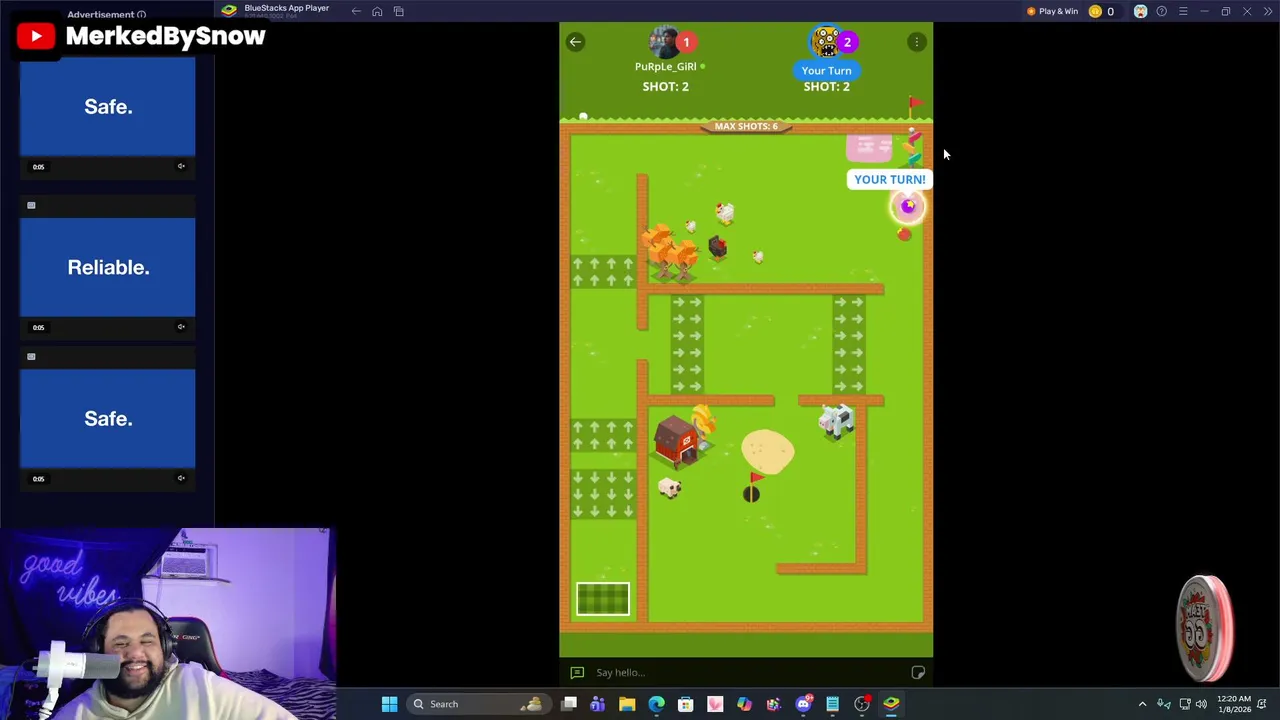Tap the red barn on the course
The width and height of the screenshot is (1280, 720).
tap(678, 441)
